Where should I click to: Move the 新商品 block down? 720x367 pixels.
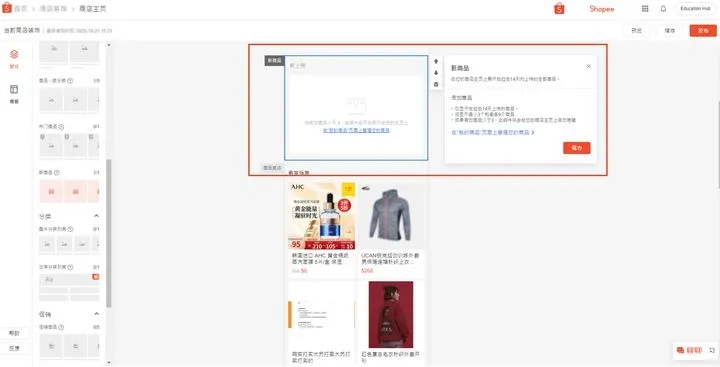coord(436,73)
